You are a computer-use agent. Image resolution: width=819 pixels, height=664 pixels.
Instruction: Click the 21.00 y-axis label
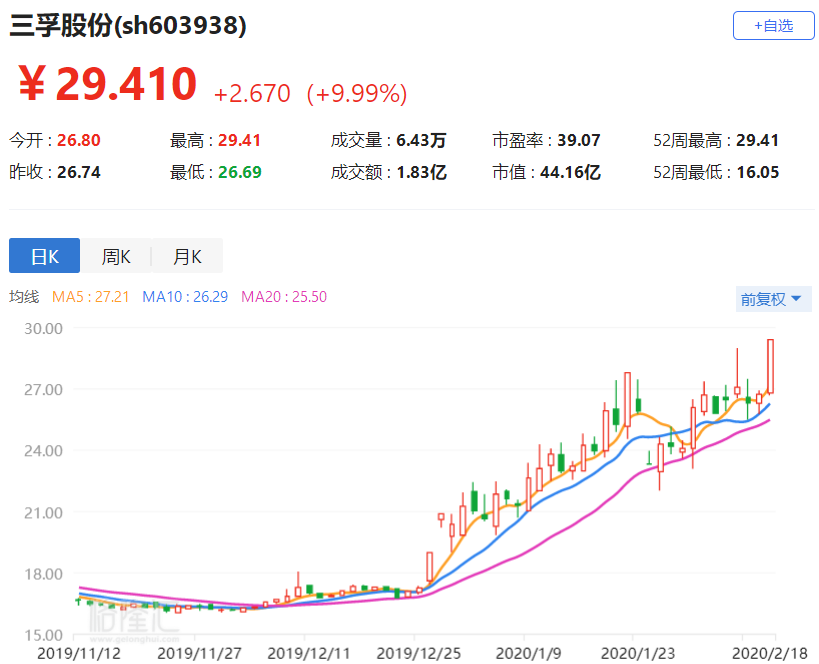pos(43,512)
